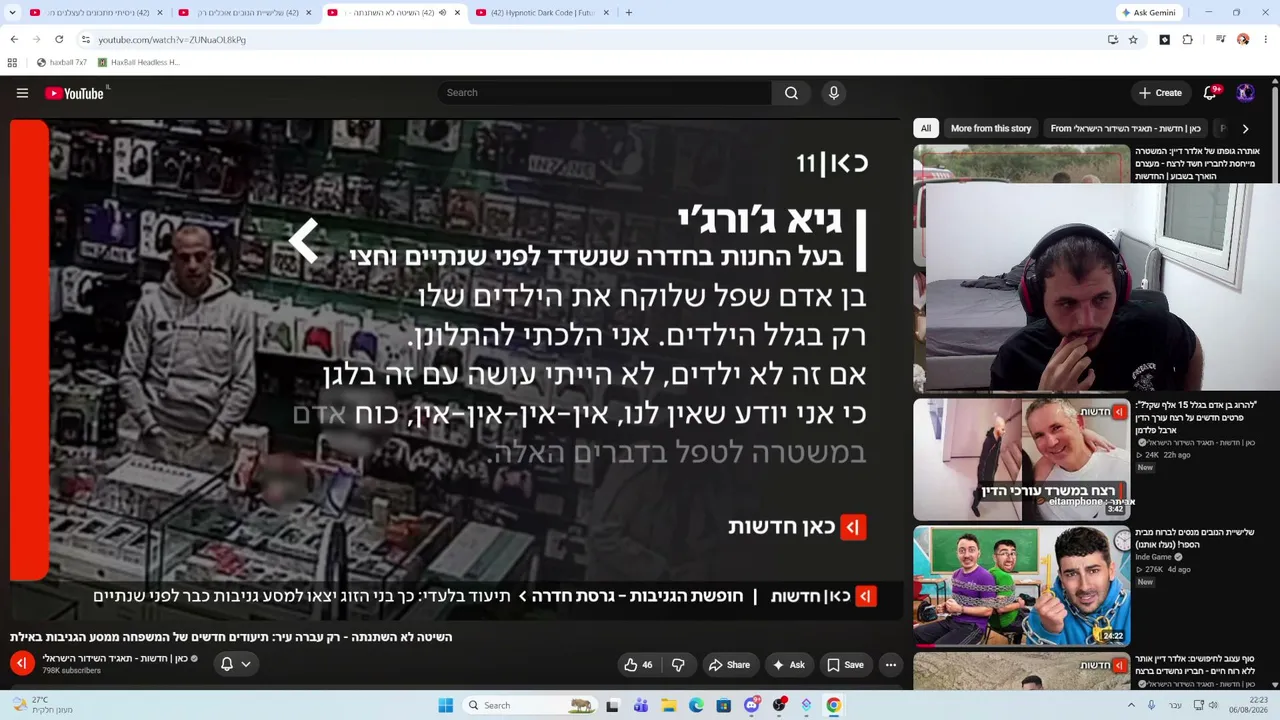Switch to the first Chrome tab
The width and height of the screenshot is (1280, 720).
tap(95, 13)
